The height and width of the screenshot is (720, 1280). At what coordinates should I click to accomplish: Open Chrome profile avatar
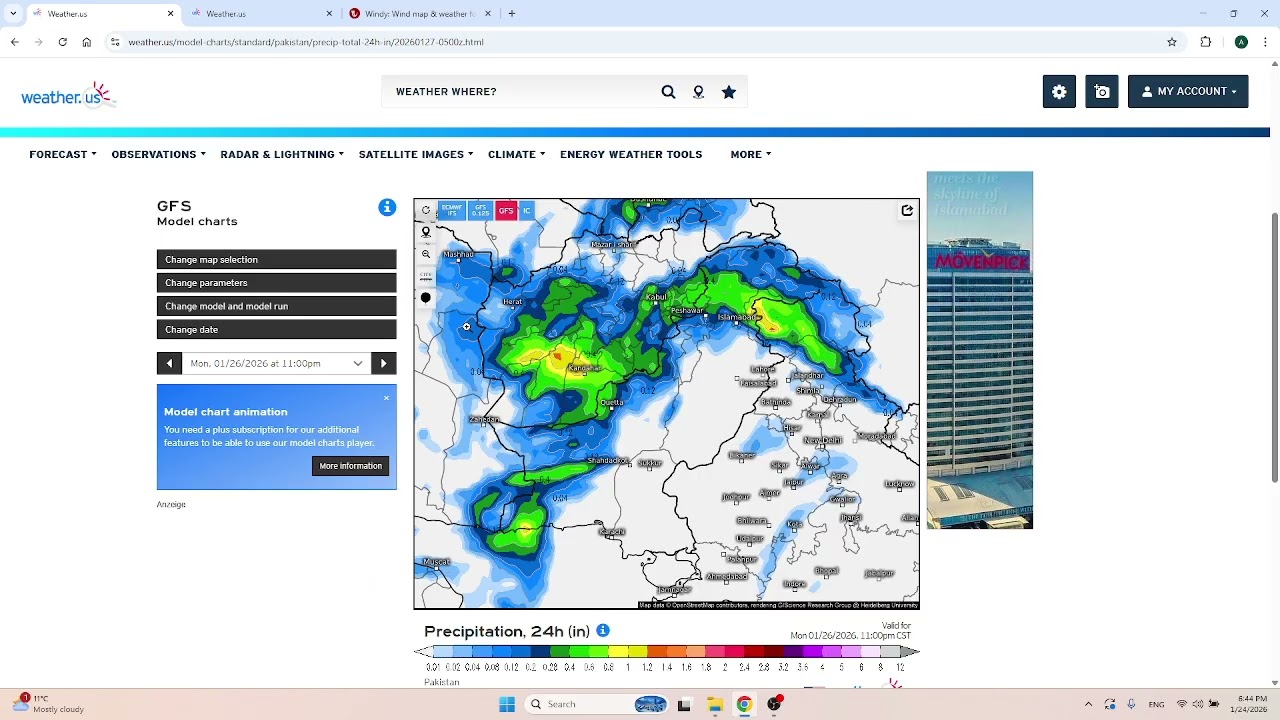click(x=1241, y=42)
